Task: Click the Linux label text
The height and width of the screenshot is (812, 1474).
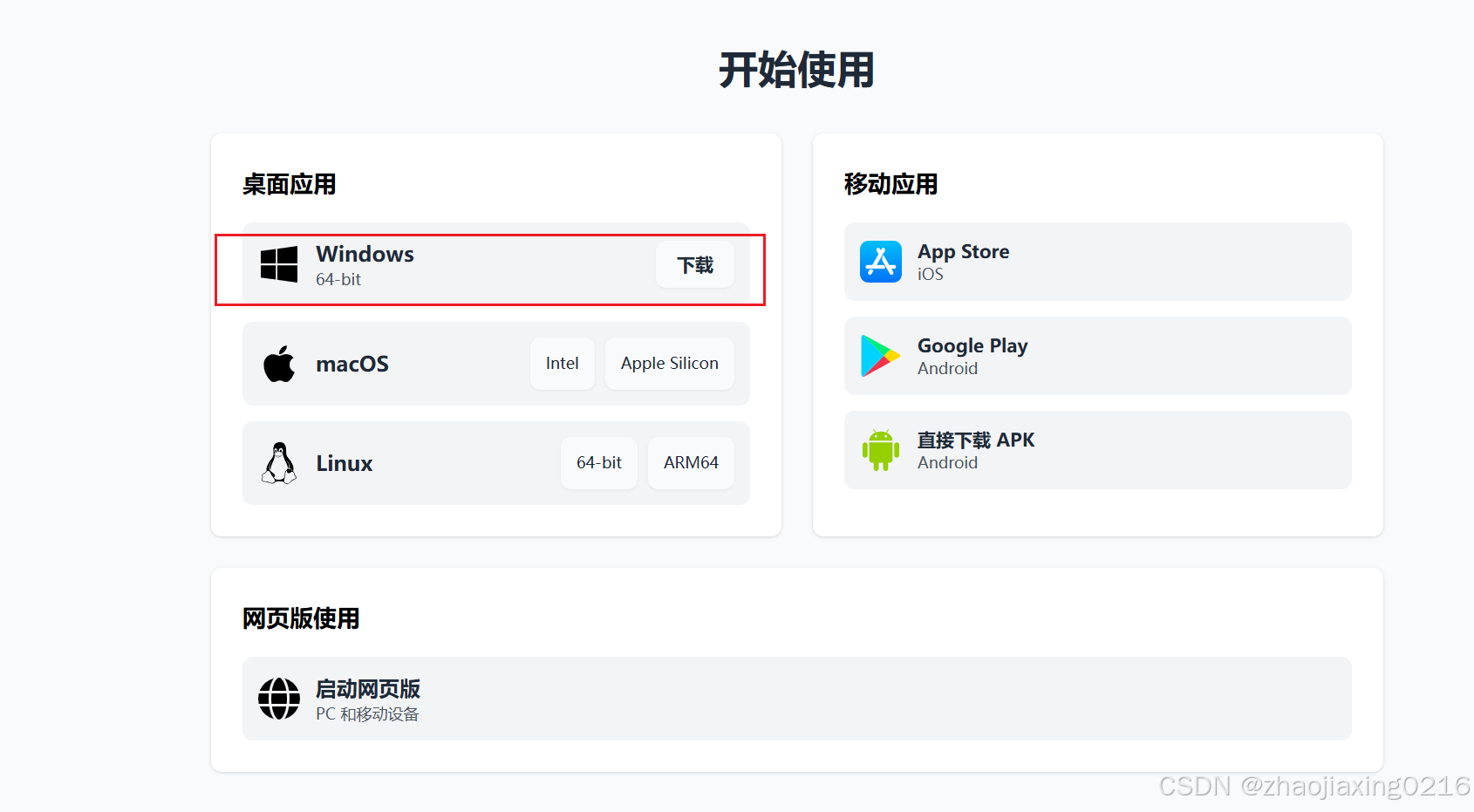Action: [345, 463]
